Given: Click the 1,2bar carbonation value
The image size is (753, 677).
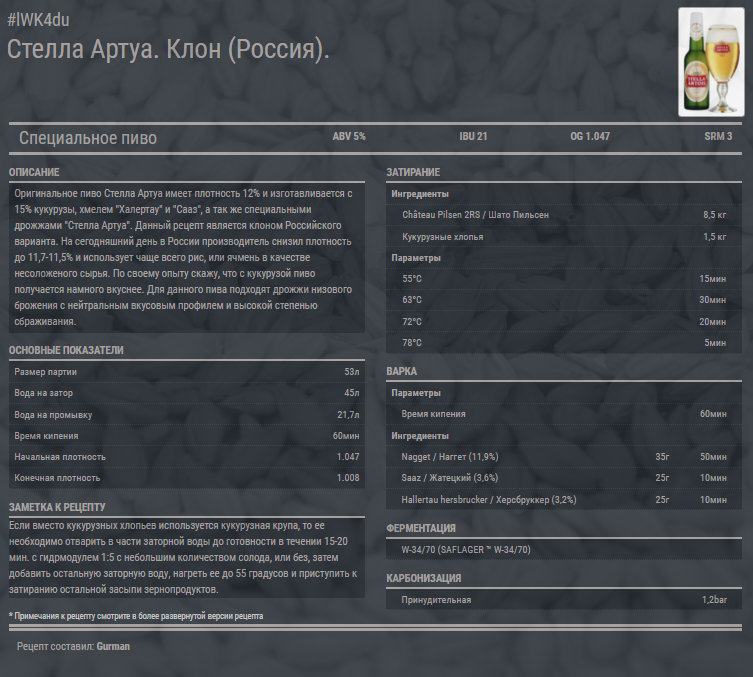Looking at the screenshot, I should click(715, 600).
